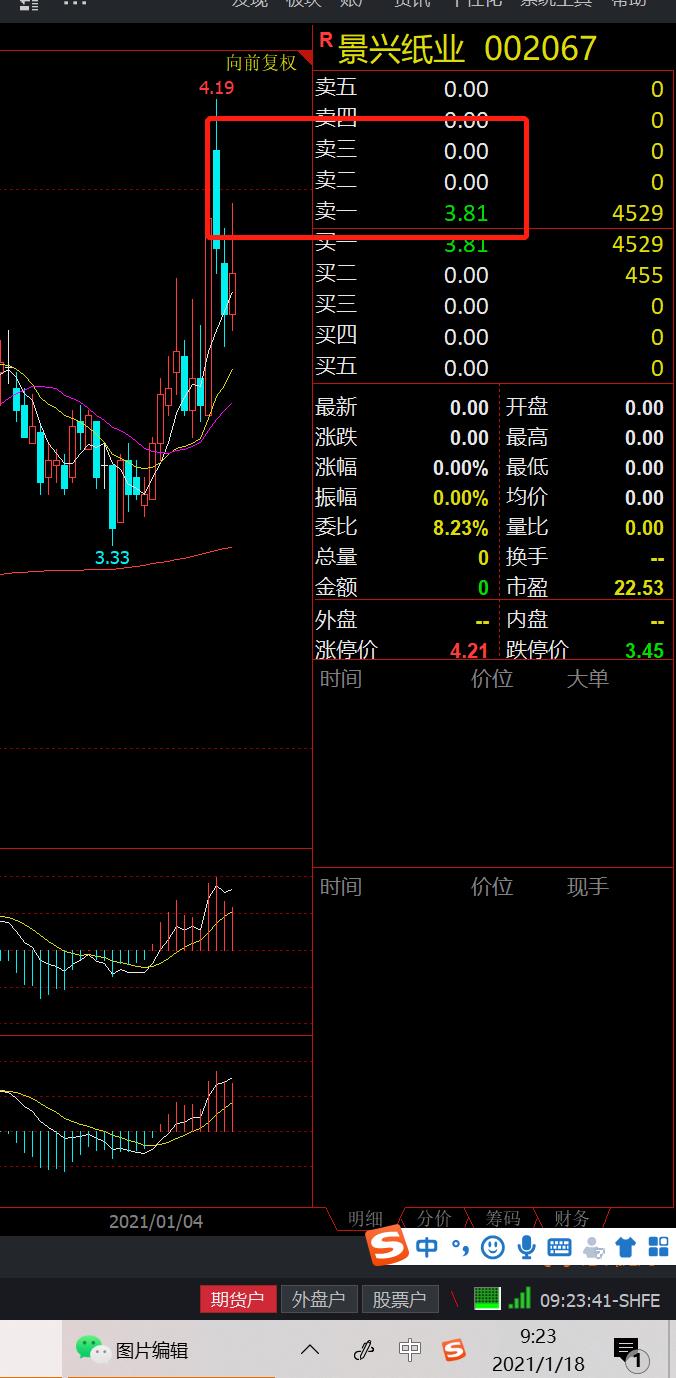Switch to the 财务 tab
Screen dimensions: 676x1378
pyautogui.click(x=572, y=1219)
